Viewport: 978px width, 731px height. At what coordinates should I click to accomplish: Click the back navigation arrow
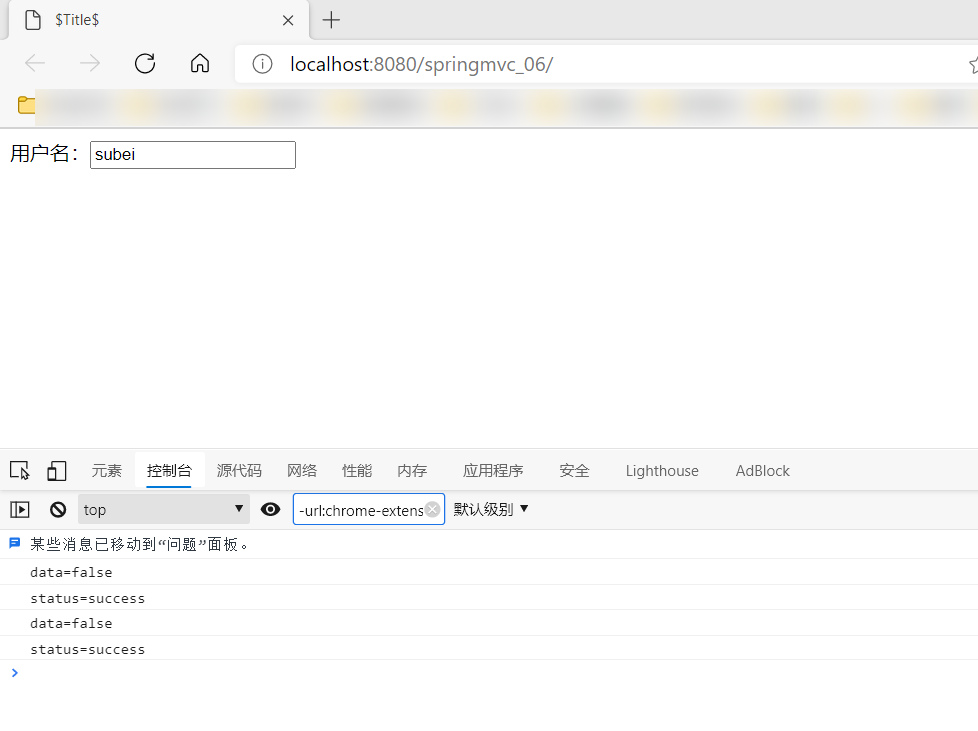tap(35, 64)
